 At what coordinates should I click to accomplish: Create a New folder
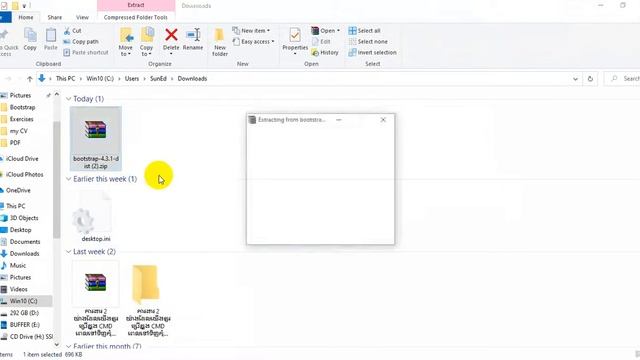pos(220,42)
